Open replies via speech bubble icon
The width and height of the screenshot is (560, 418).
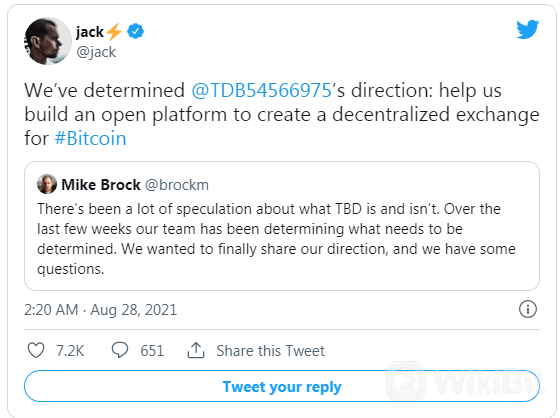click(120, 350)
